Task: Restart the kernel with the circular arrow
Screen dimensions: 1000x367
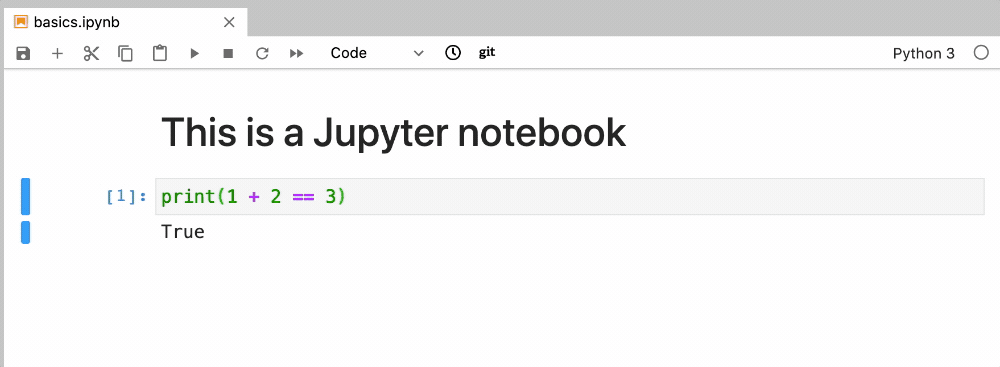Action: 262,54
